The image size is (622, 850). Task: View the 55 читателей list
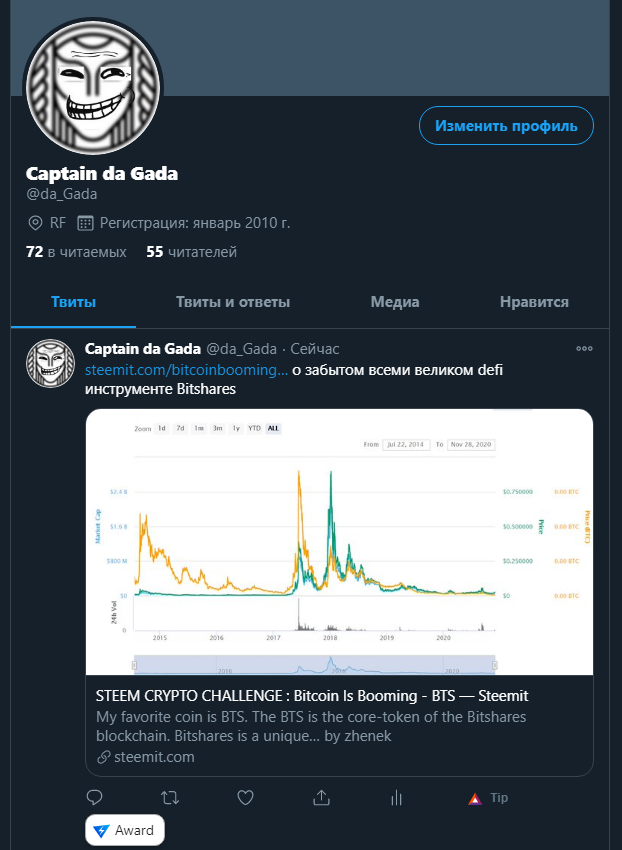(x=191, y=252)
